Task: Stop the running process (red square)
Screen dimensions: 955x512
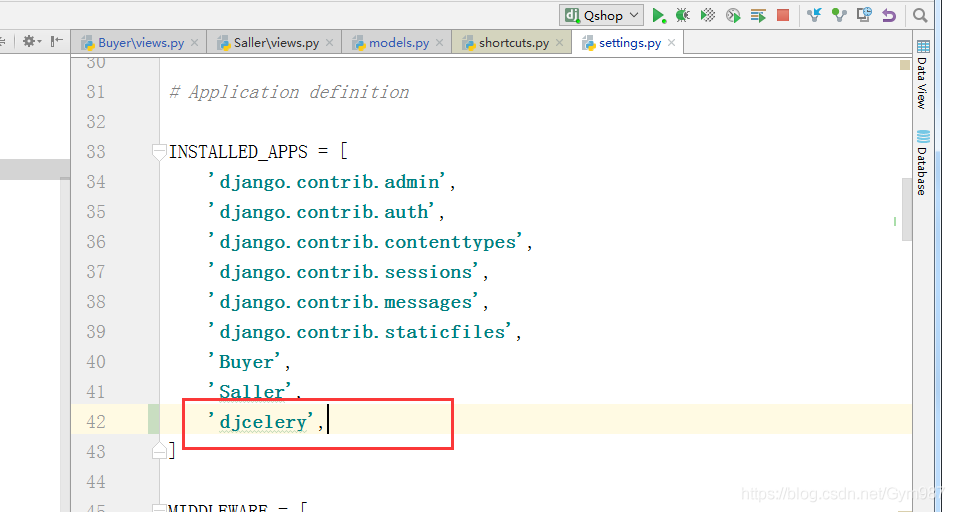Action: pos(783,15)
